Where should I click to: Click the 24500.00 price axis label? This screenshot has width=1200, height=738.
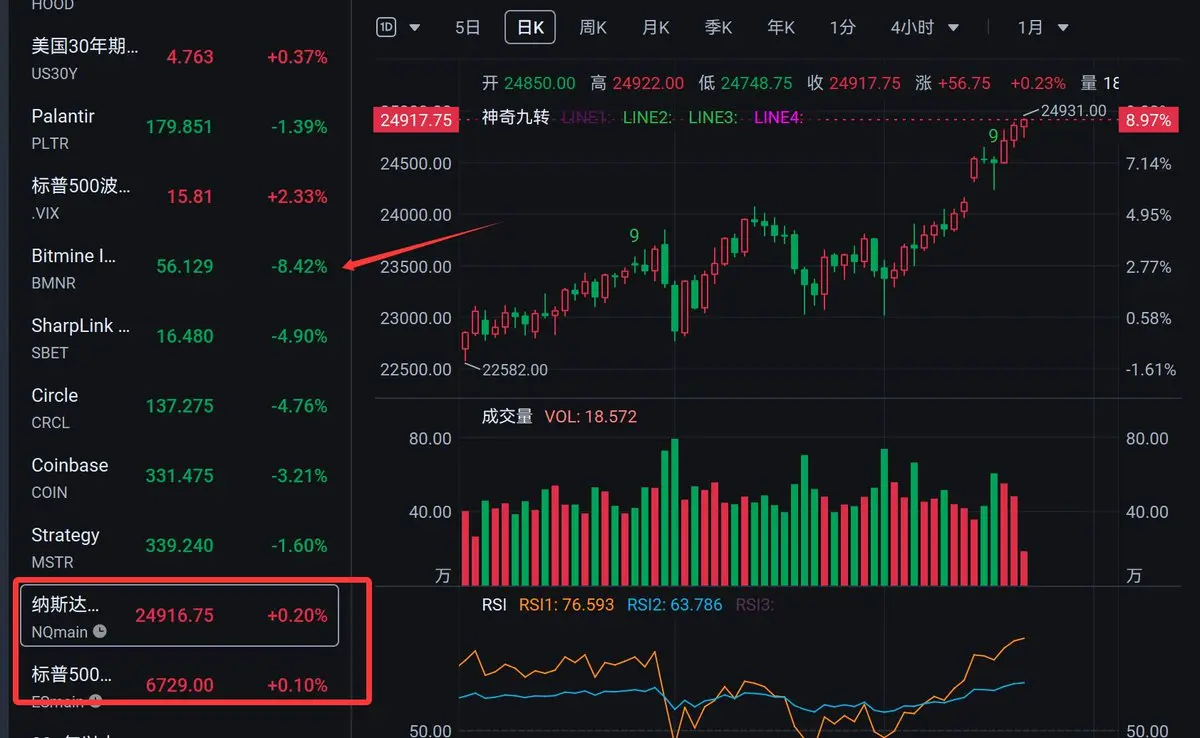click(x=415, y=163)
